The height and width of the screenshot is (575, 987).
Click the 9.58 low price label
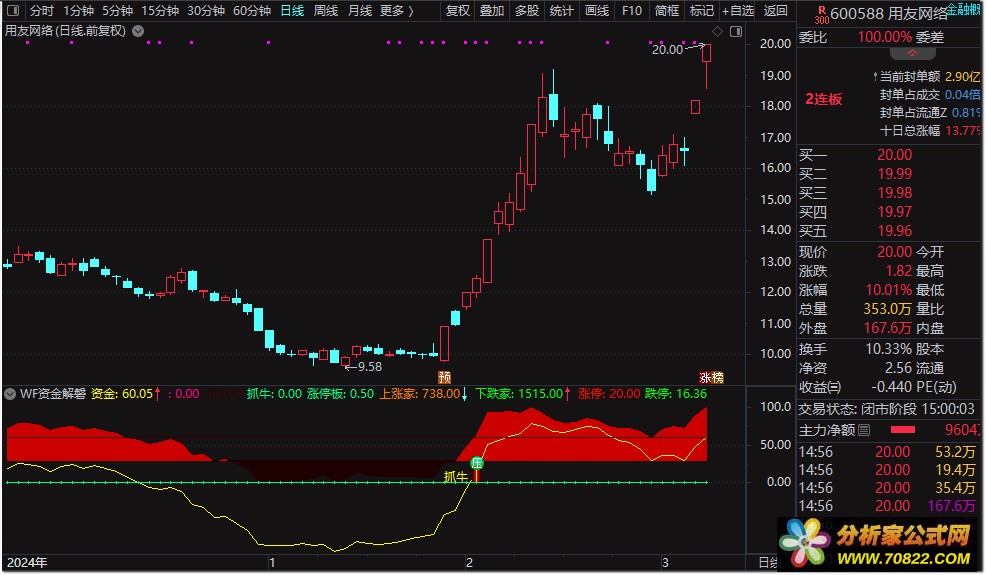369,367
